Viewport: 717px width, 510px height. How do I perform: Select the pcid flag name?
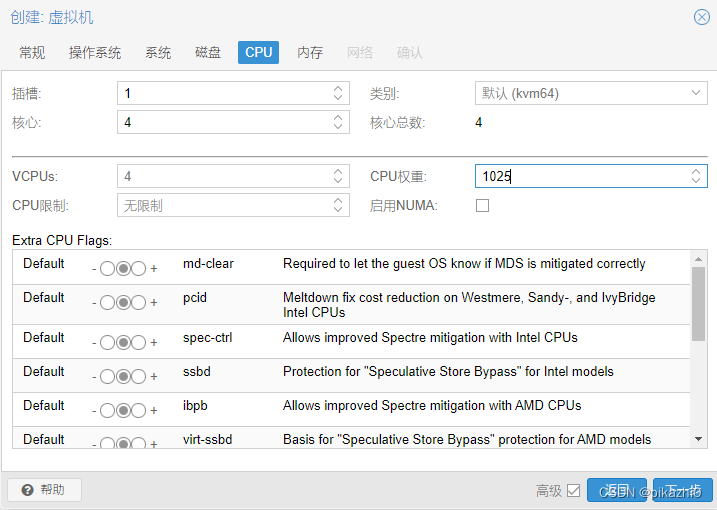(195, 298)
